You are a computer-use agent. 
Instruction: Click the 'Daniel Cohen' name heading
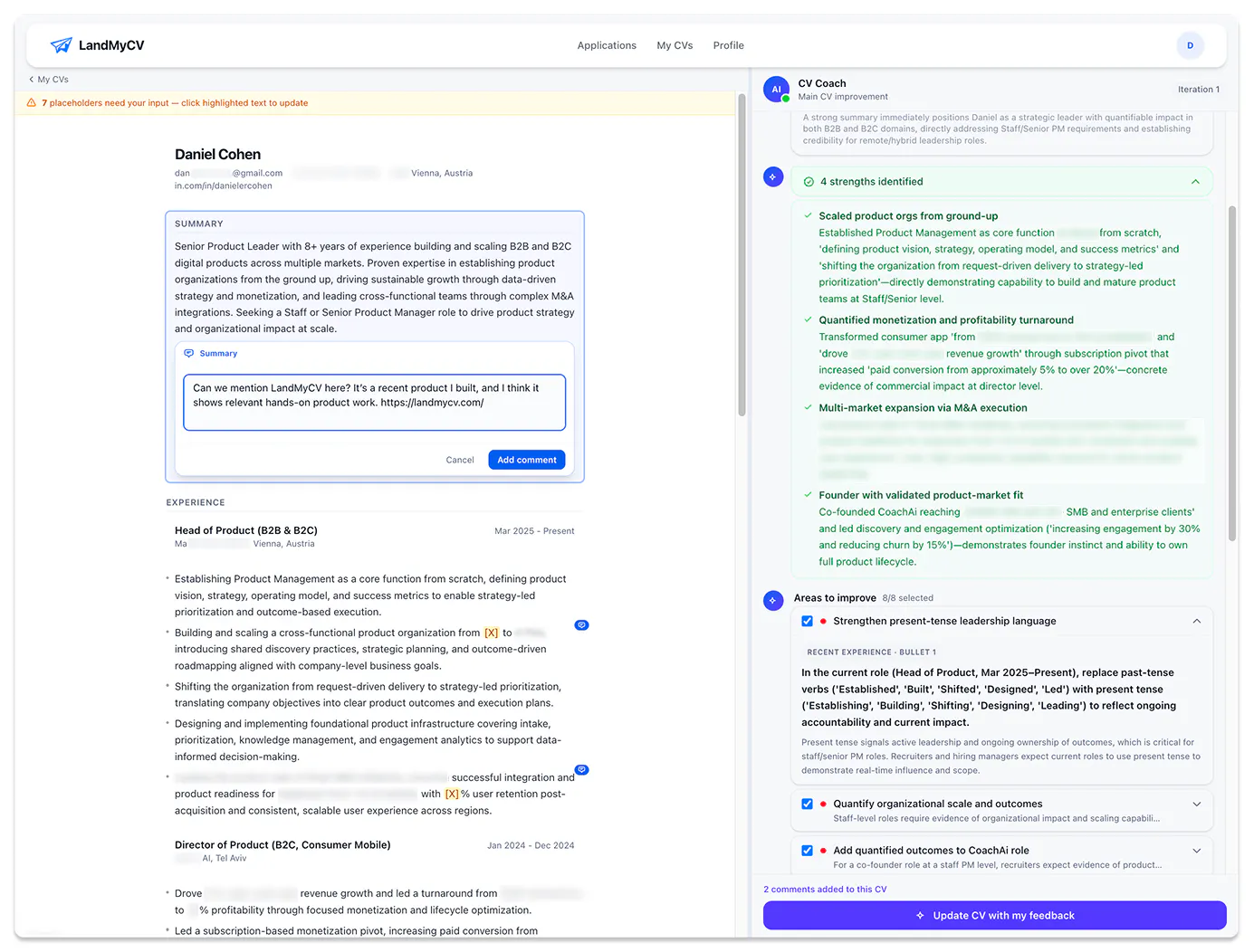coord(217,155)
